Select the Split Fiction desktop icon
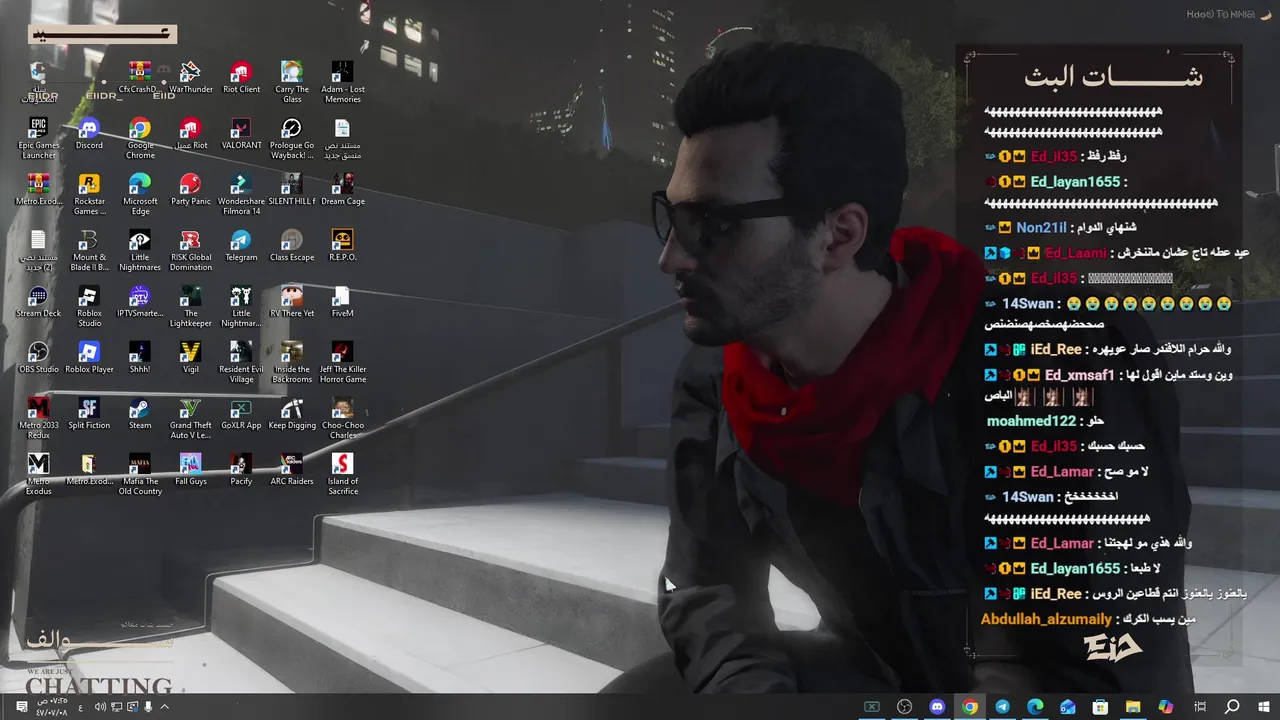This screenshot has width=1280, height=720. 89,414
